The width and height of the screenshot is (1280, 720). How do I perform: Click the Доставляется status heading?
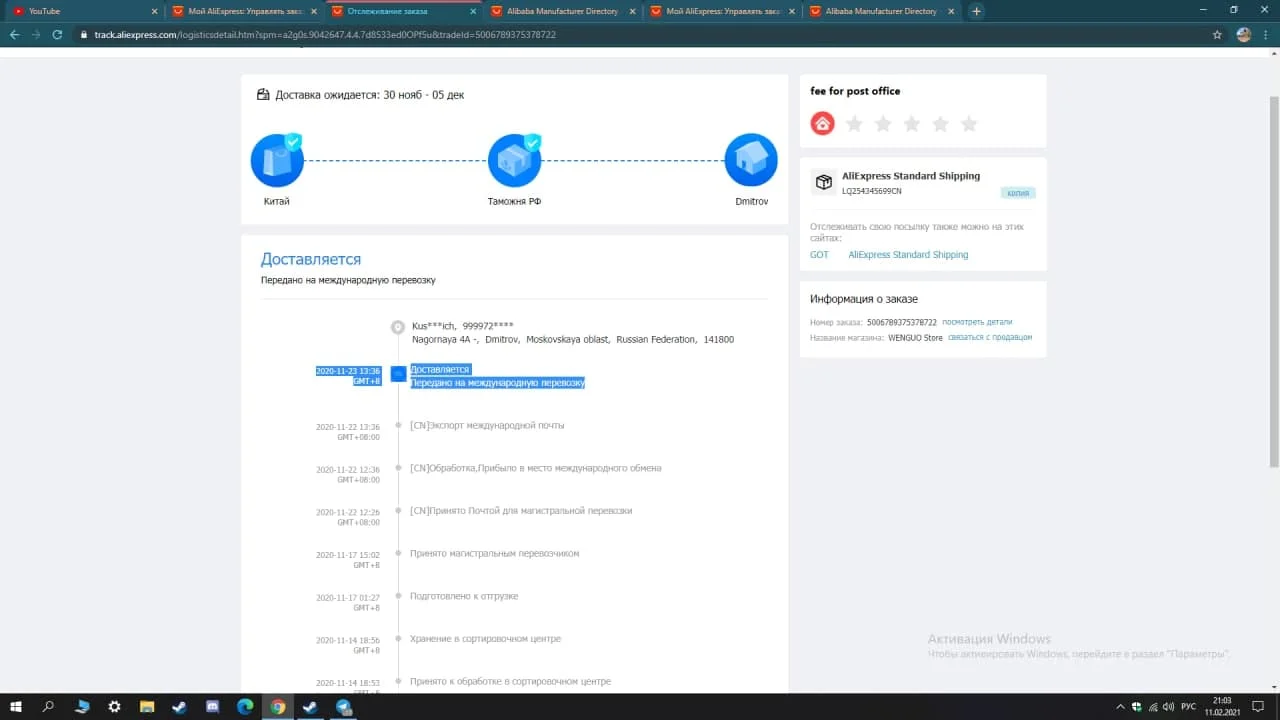click(311, 259)
